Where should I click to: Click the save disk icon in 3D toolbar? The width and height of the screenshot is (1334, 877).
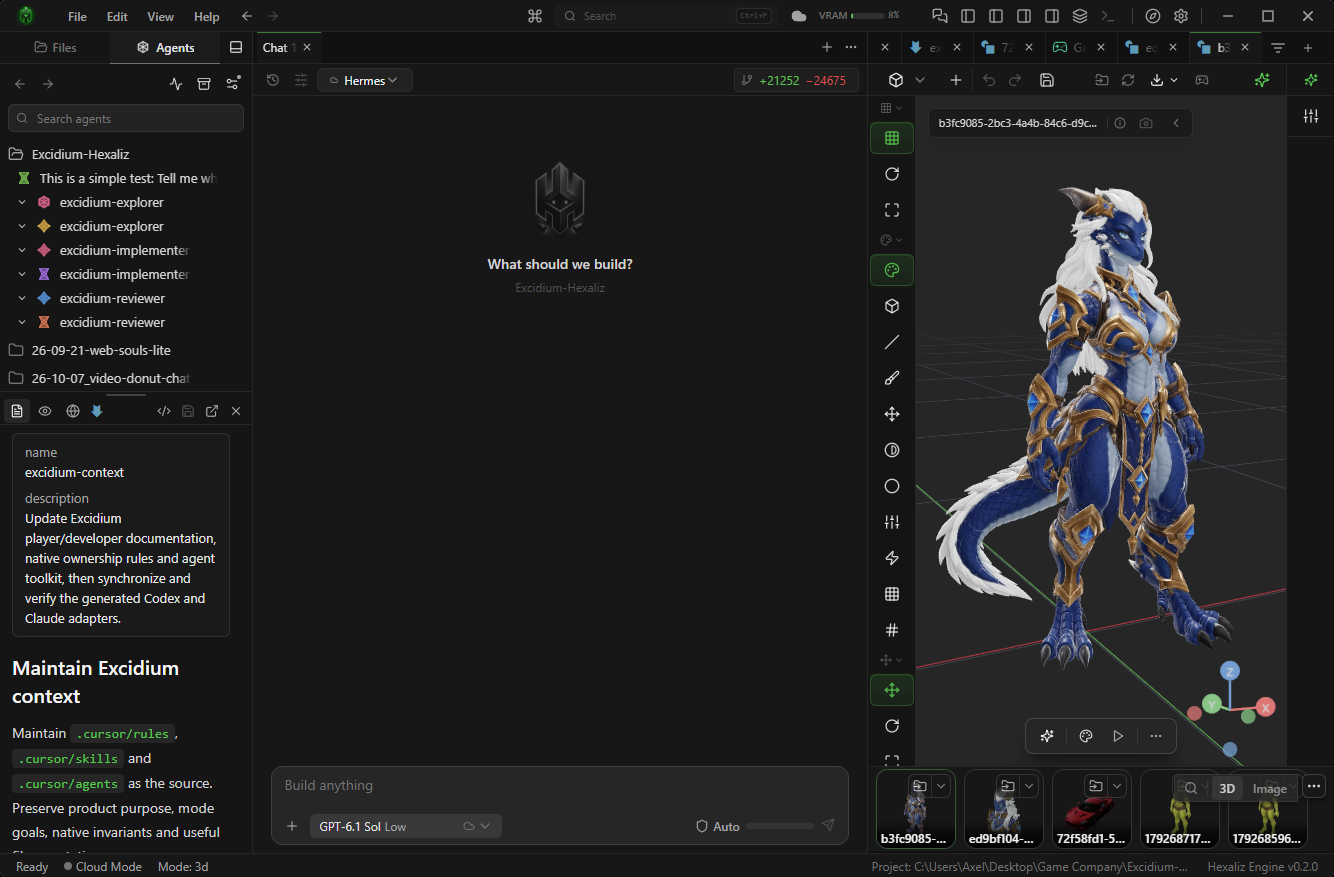1047,80
